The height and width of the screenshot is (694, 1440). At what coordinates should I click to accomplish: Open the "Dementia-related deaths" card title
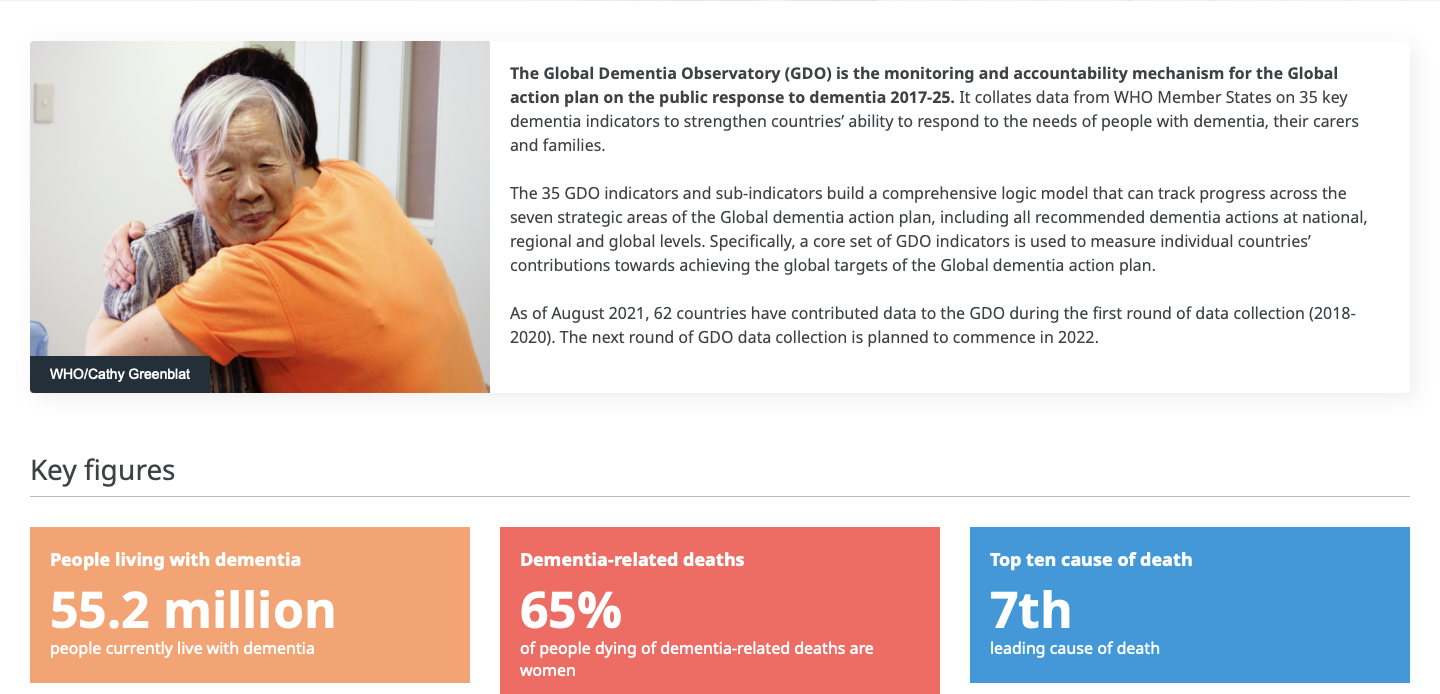[x=632, y=560]
